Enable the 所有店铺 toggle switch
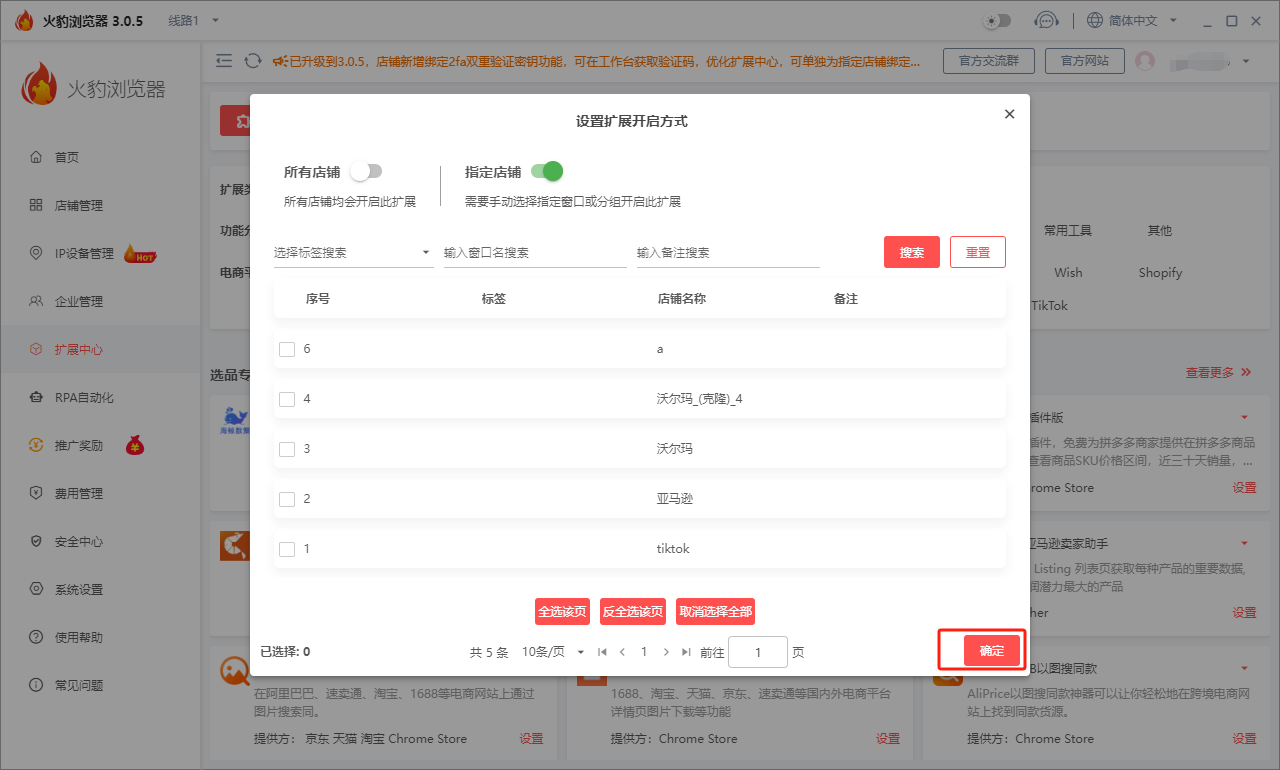This screenshot has width=1280, height=770. (x=366, y=171)
